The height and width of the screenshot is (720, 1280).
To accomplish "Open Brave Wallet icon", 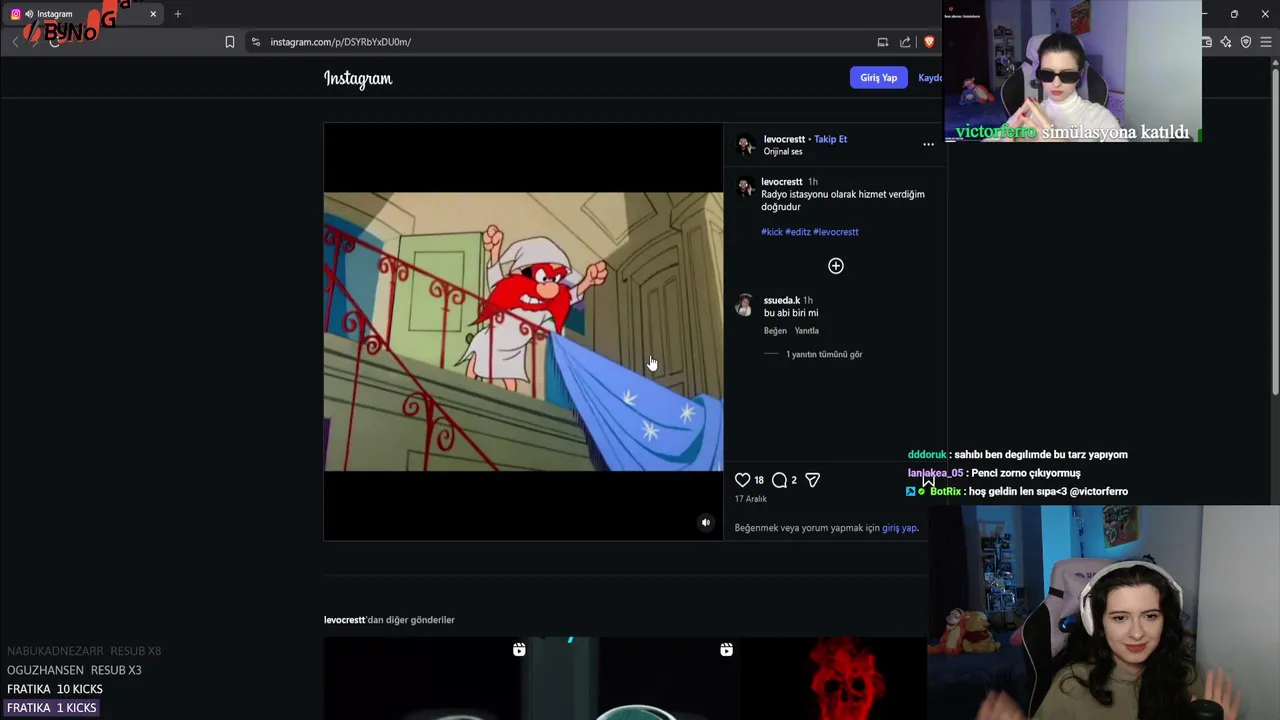I will 1207,42.
